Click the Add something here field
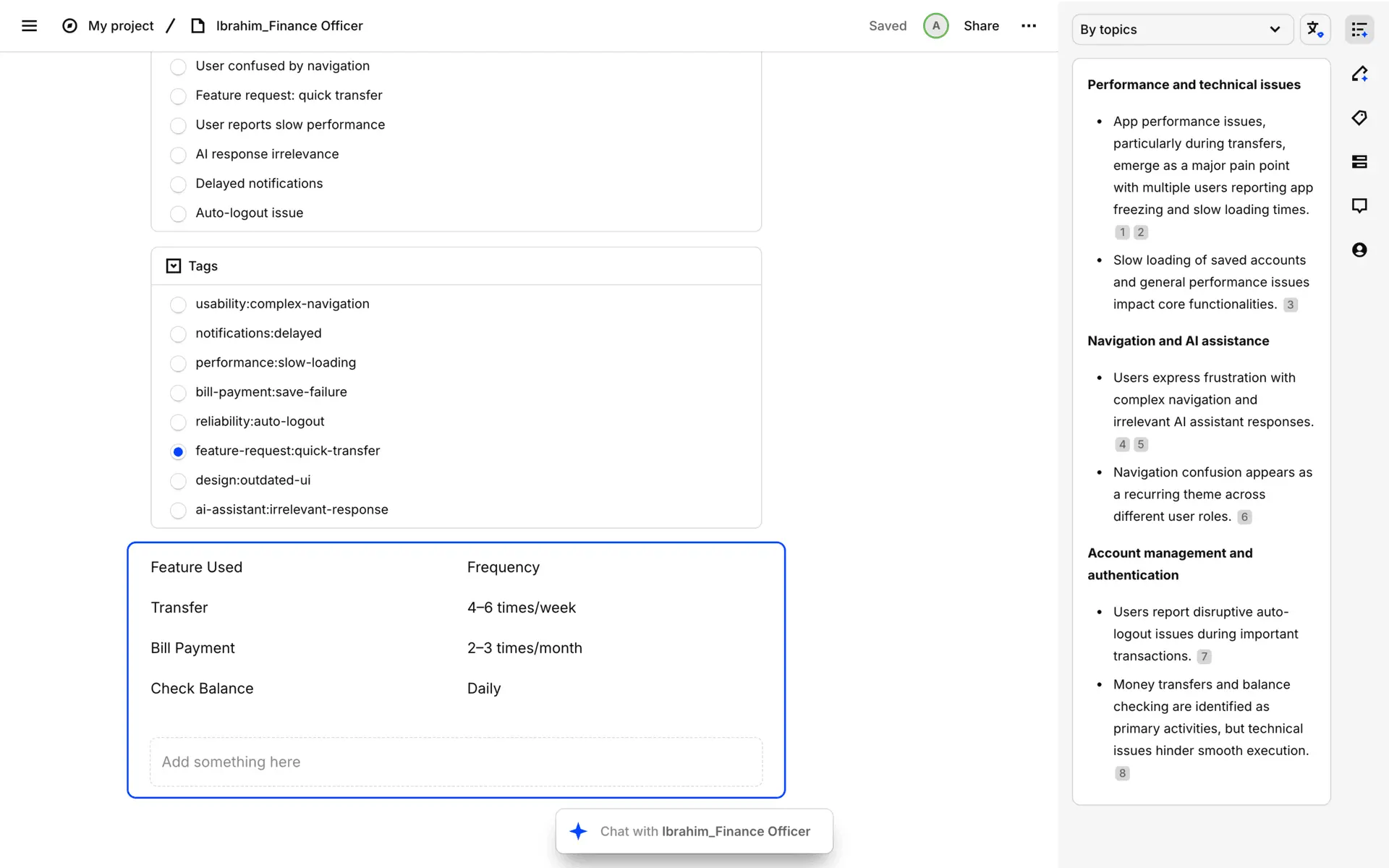1389x868 pixels. [x=456, y=762]
